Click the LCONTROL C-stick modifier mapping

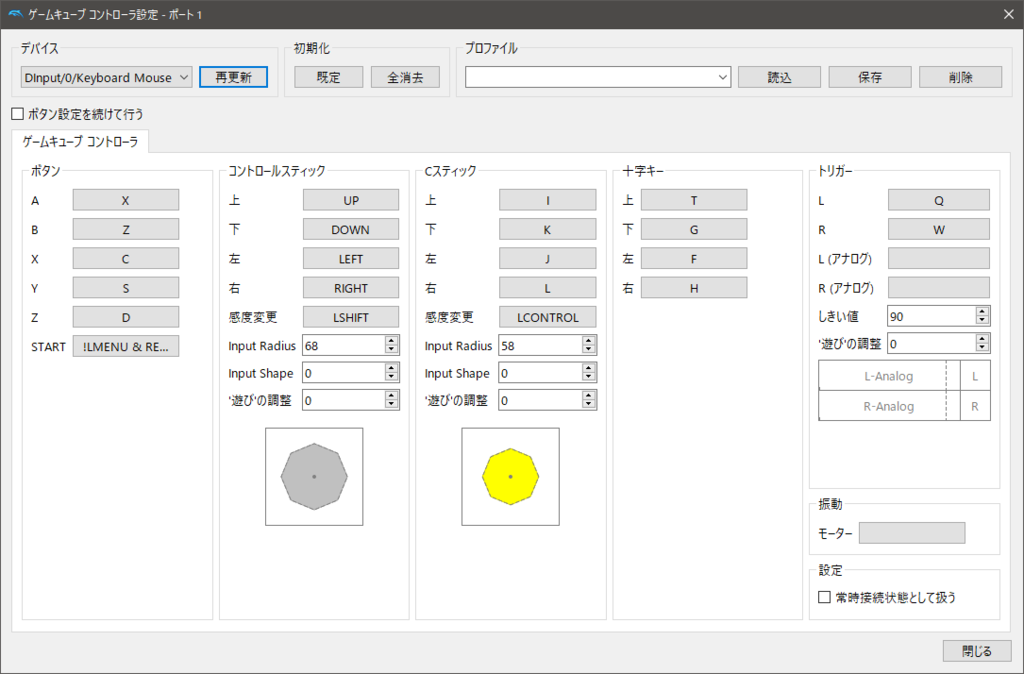[x=547, y=317]
